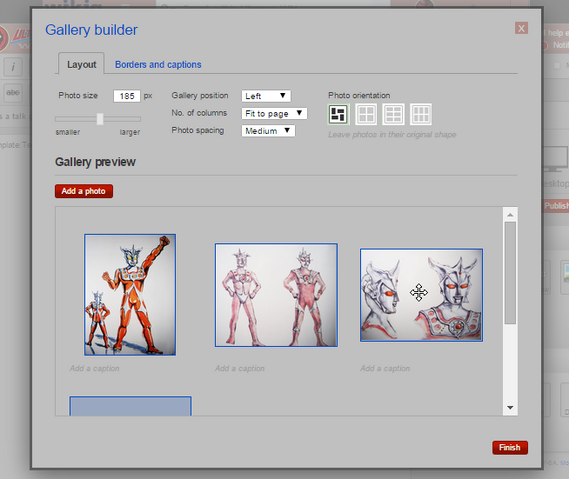569x479 pixels.
Task: Switch to Borders and captions tab
Action: [158, 65]
